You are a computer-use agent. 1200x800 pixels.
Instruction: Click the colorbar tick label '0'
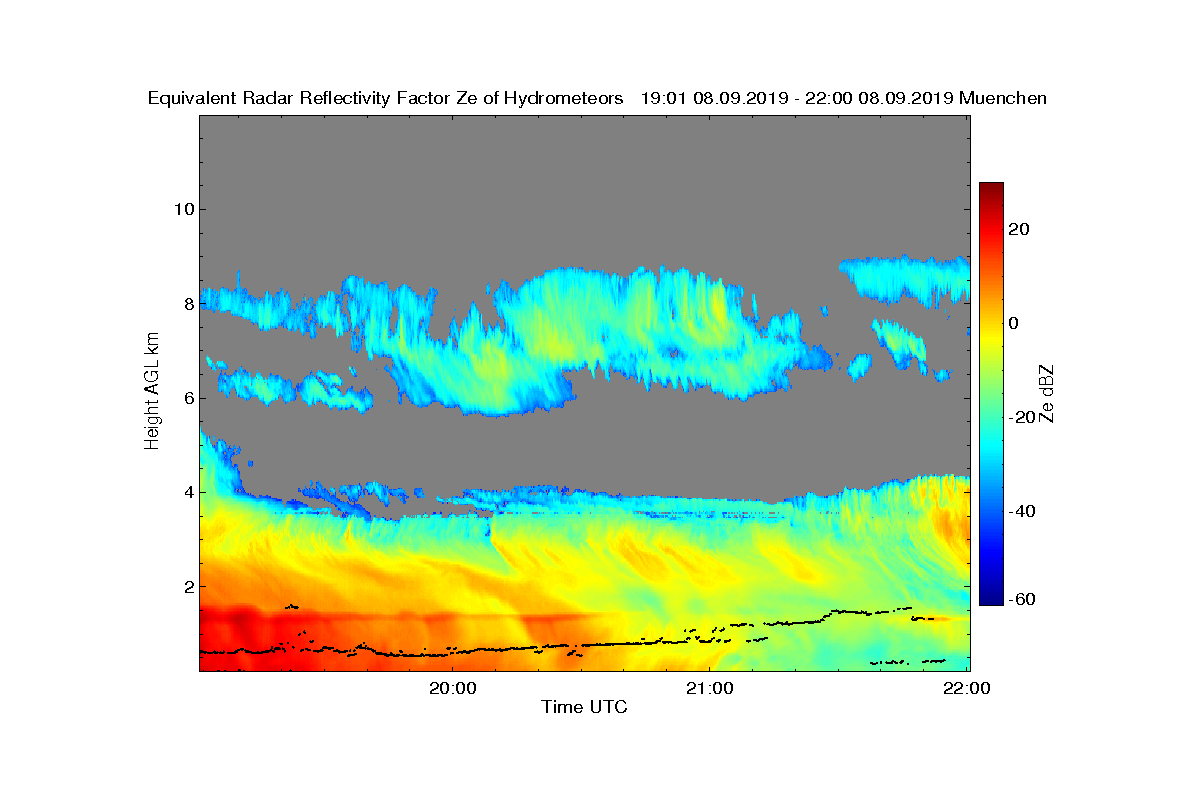click(1014, 323)
